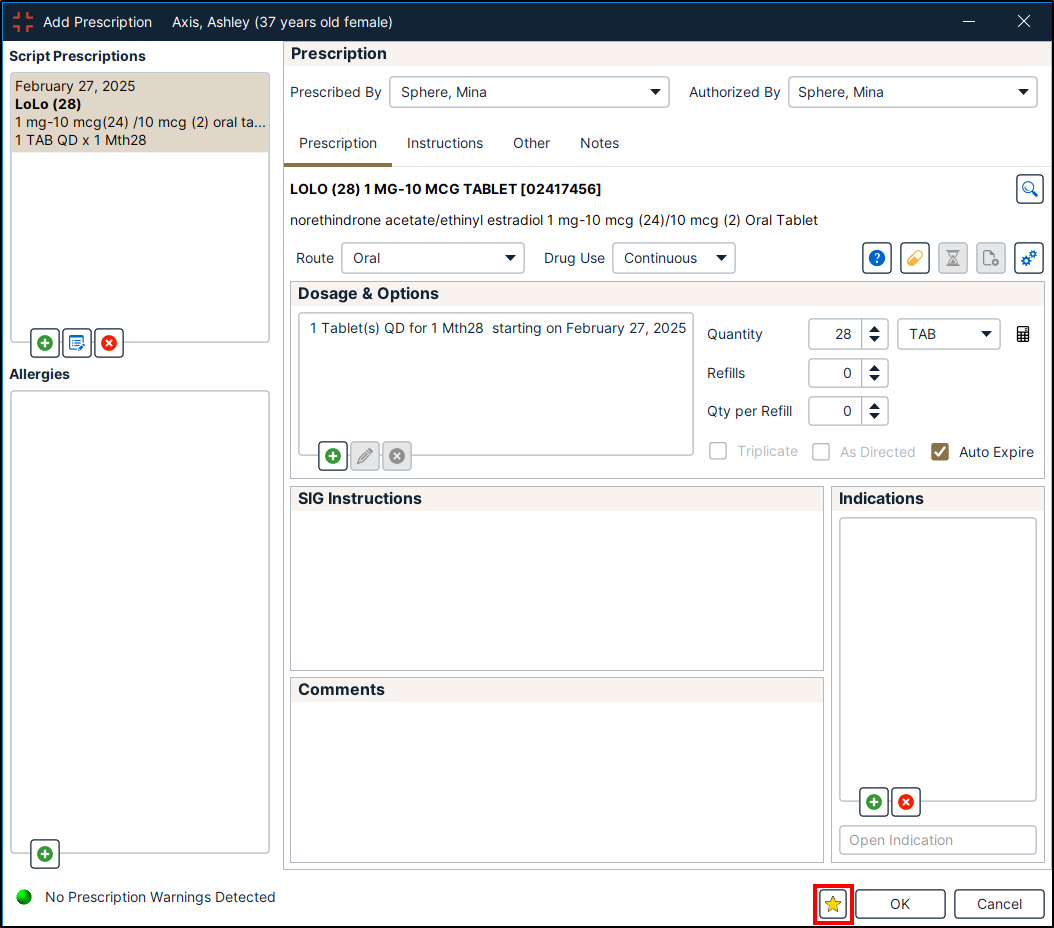1054x928 pixels.
Task: Enable the Triplicate checkbox
Action: click(718, 452)
